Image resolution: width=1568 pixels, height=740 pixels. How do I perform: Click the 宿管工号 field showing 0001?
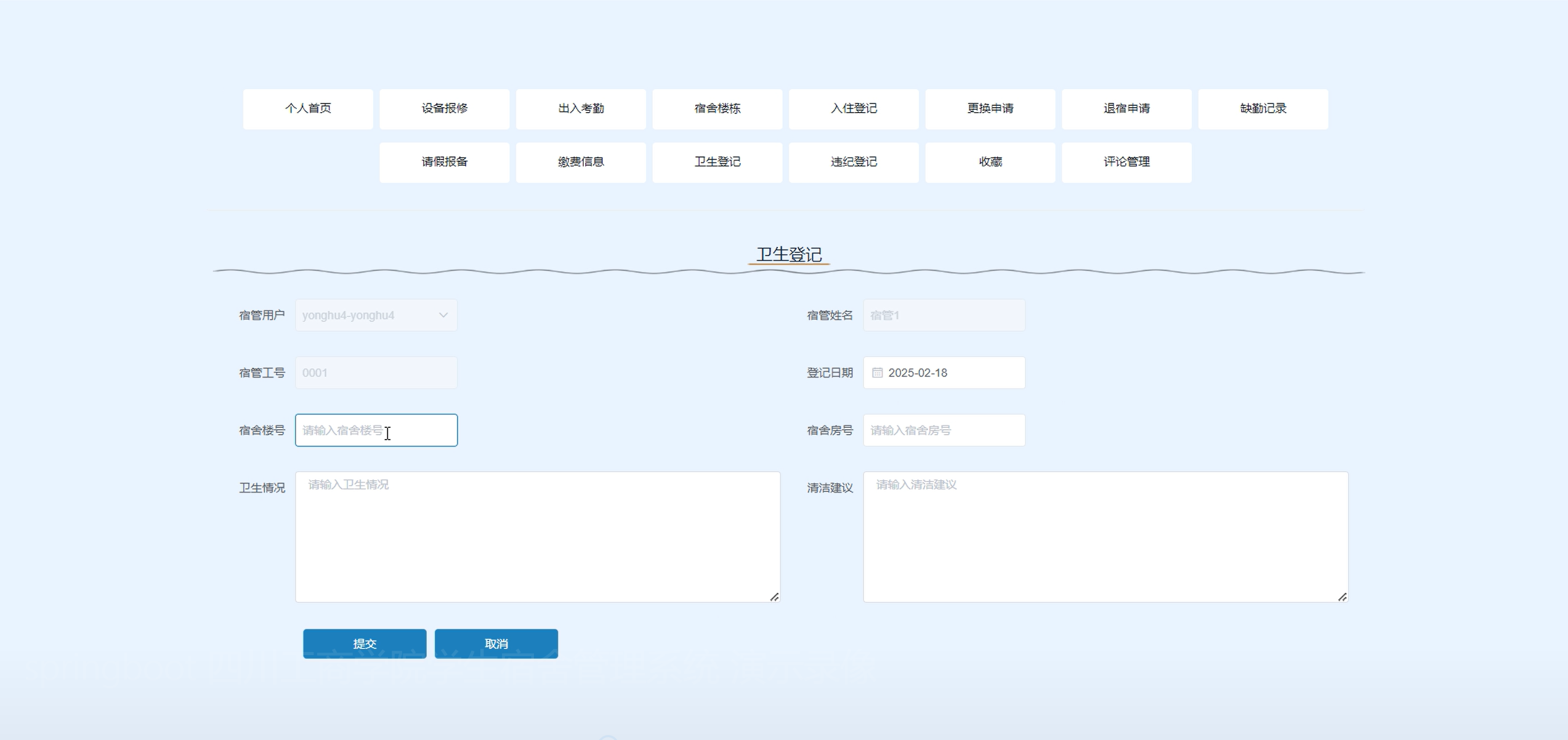(376, 372)
